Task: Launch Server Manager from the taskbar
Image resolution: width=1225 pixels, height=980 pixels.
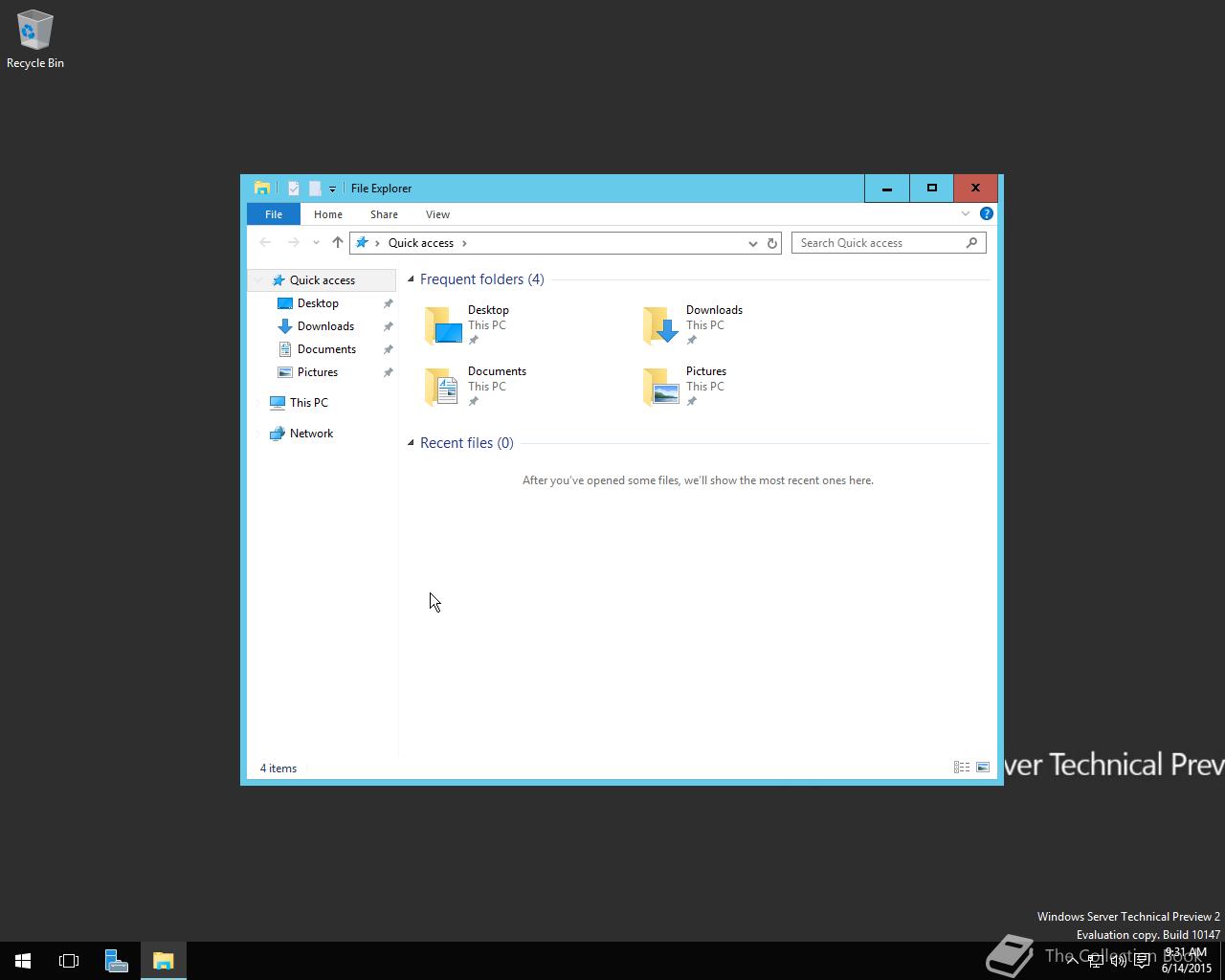Action: point(117,961)
